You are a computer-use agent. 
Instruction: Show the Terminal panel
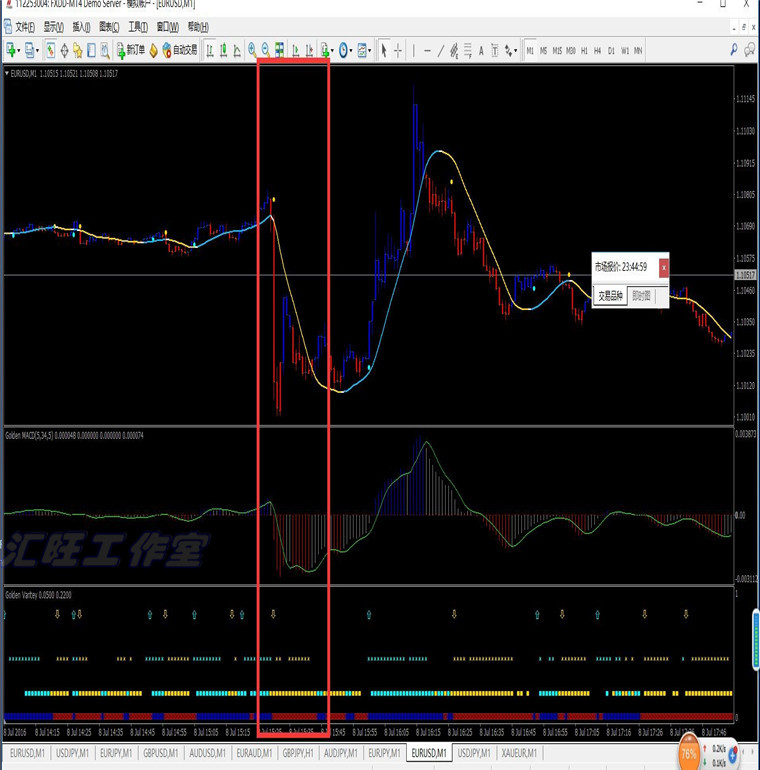tap(91, 50)
